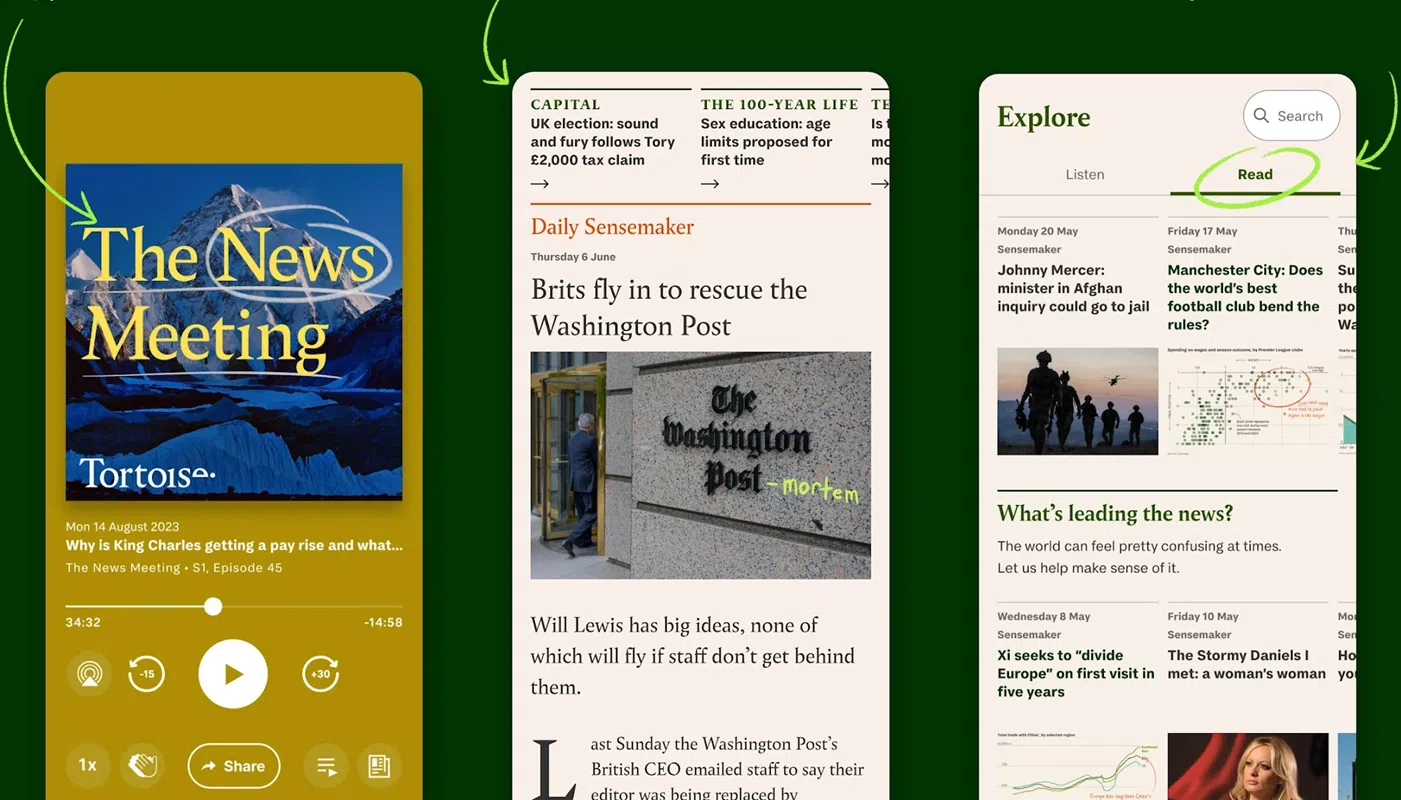Share the current episode
Image resolution: width=1401 pixels, height=800 pixels.
coord(234,766)
